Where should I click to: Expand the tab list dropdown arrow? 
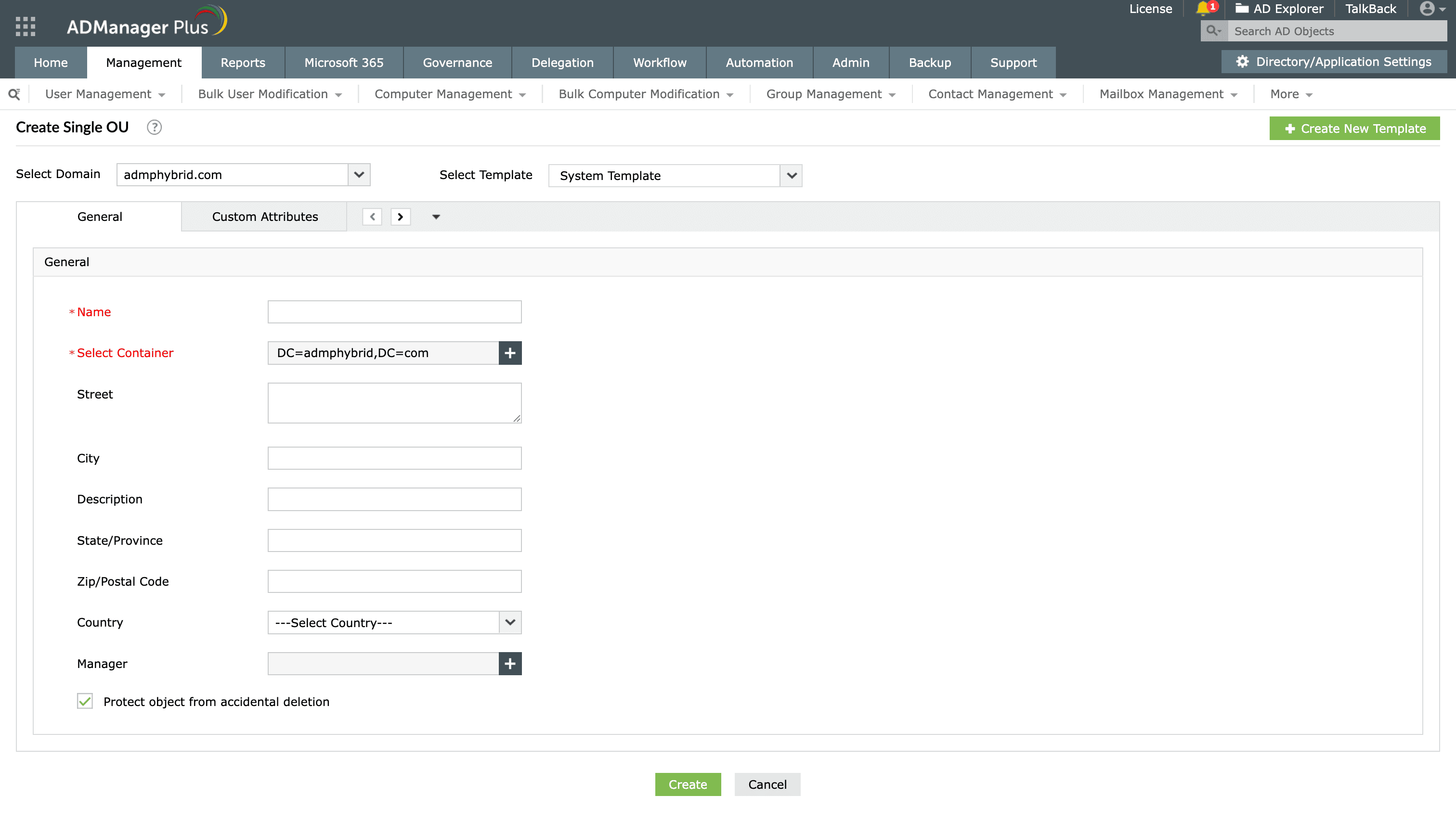tap(436, 217)
